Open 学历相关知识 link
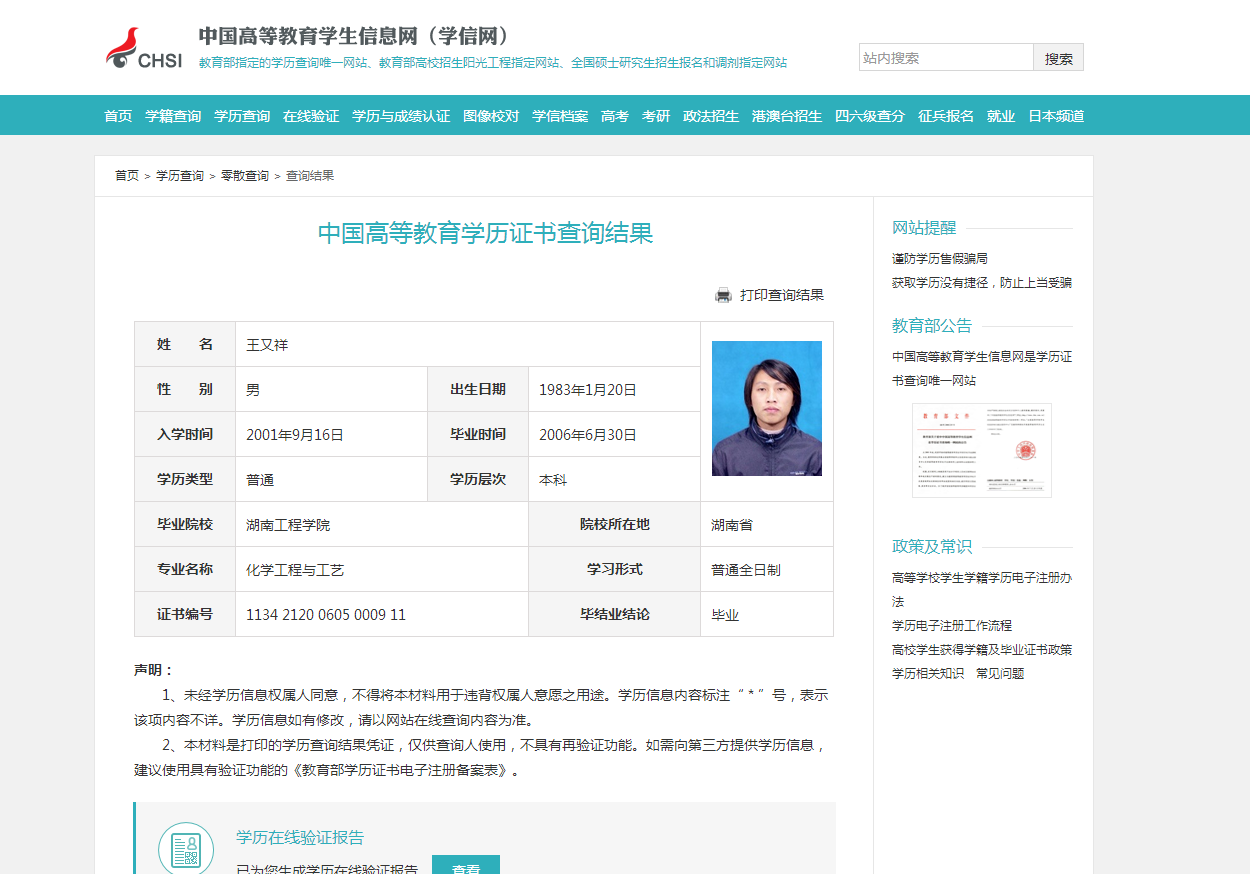1250x874 pixels. (928, 674)
